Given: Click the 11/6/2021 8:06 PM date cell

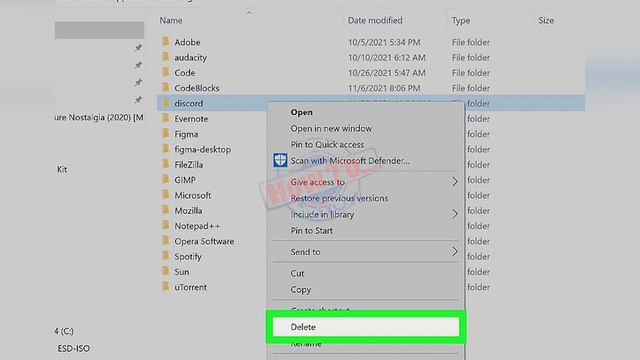Looking at the screenshot, I should 384,88.
